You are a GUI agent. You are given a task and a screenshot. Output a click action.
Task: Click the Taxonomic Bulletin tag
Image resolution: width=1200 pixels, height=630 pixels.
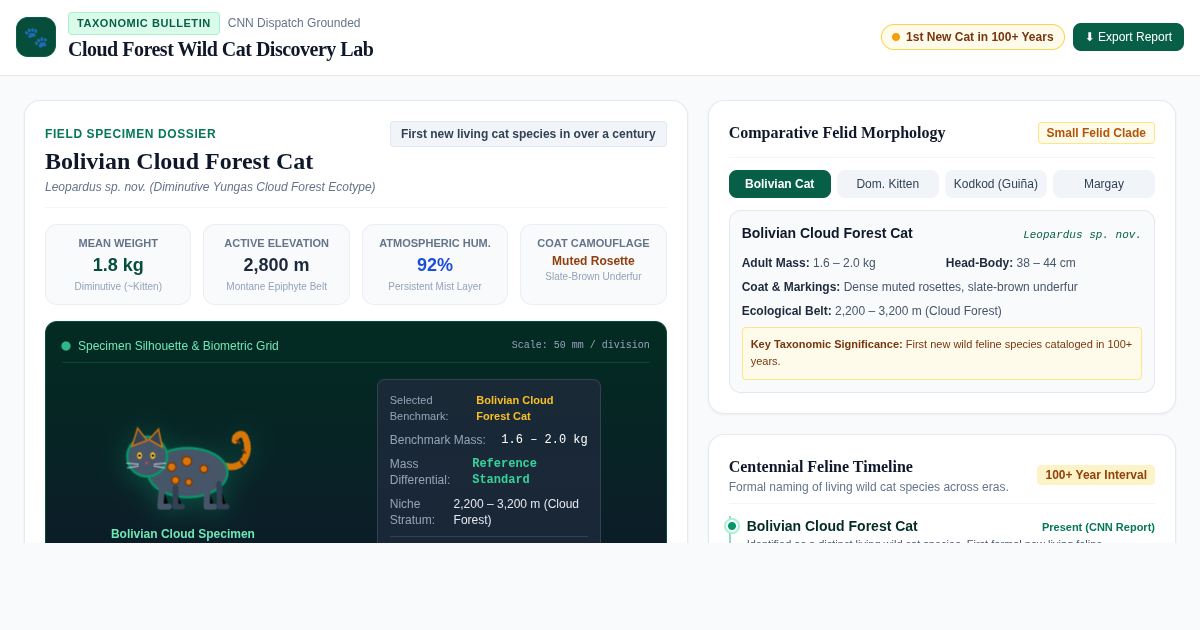pyautogui.click(x=144, y=23)
